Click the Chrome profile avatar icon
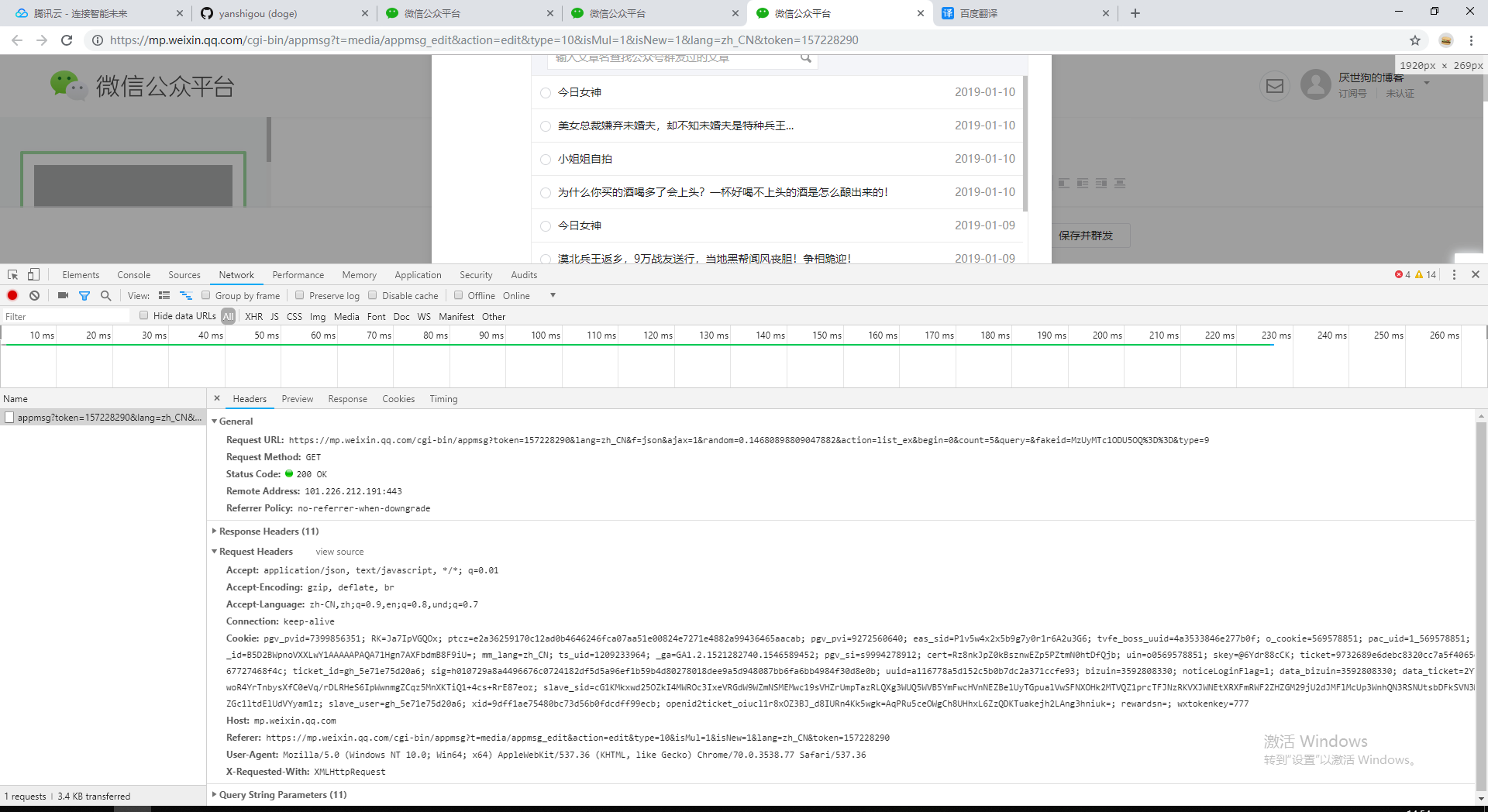The image size is (1488, 812). click(1446, 40)
